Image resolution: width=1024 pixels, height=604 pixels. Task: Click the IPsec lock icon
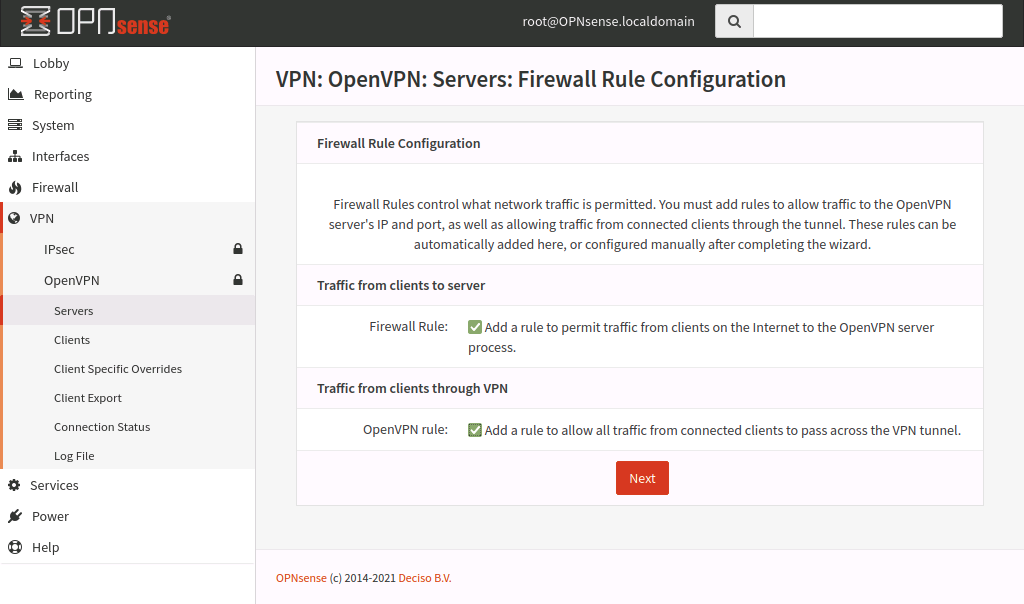click(x=238, y=249)
